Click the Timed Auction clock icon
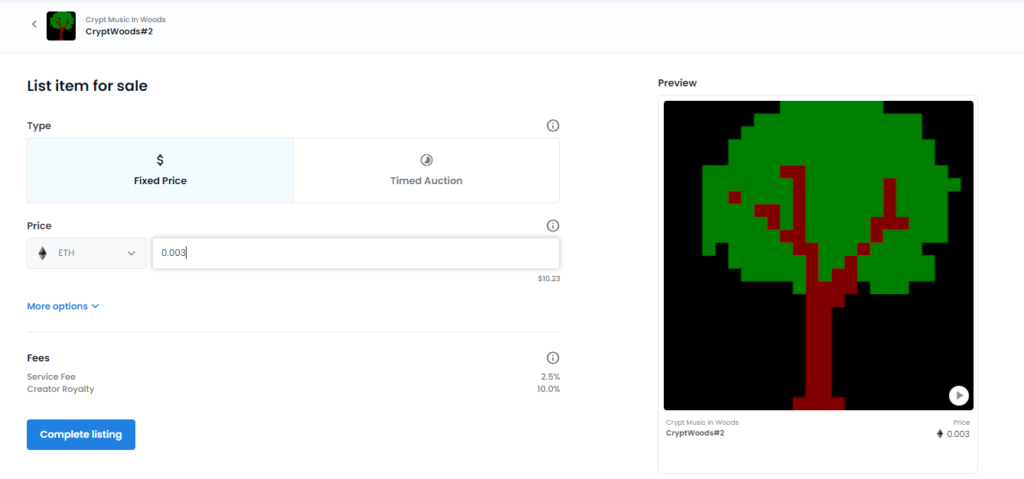 [x=426, y=160]
